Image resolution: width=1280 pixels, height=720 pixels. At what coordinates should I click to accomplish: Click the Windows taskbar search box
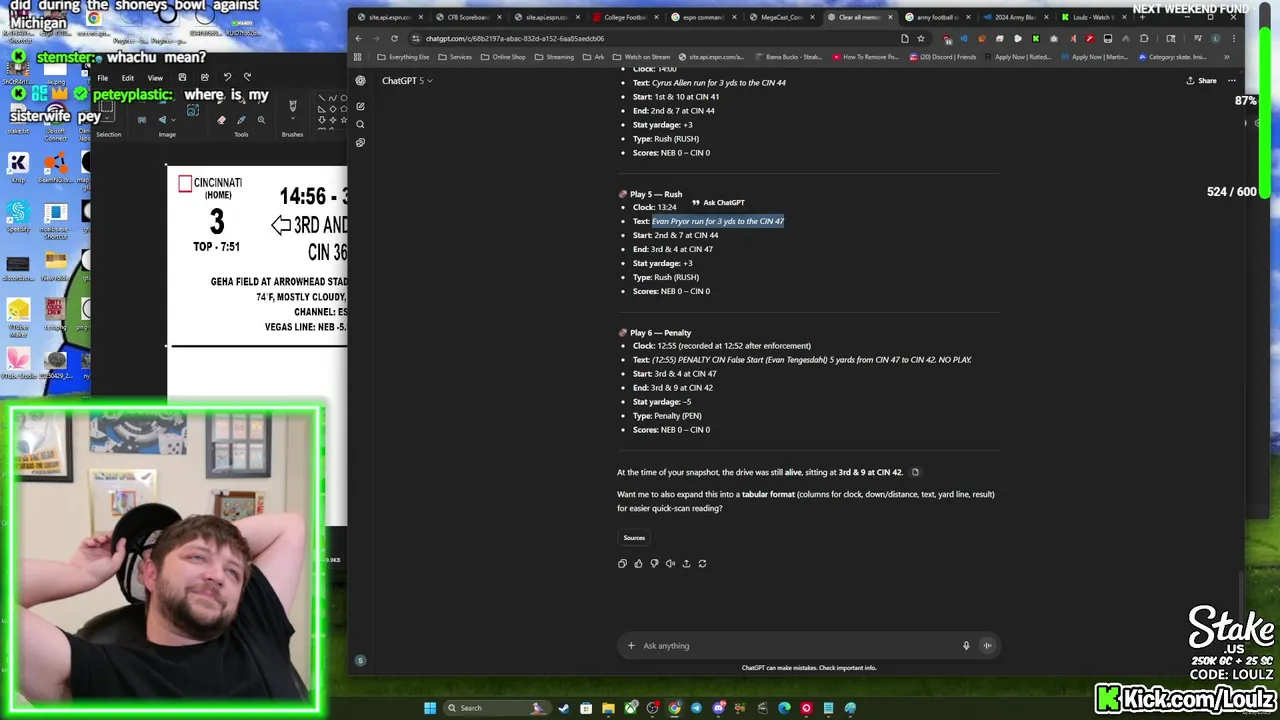coord(498,708)
